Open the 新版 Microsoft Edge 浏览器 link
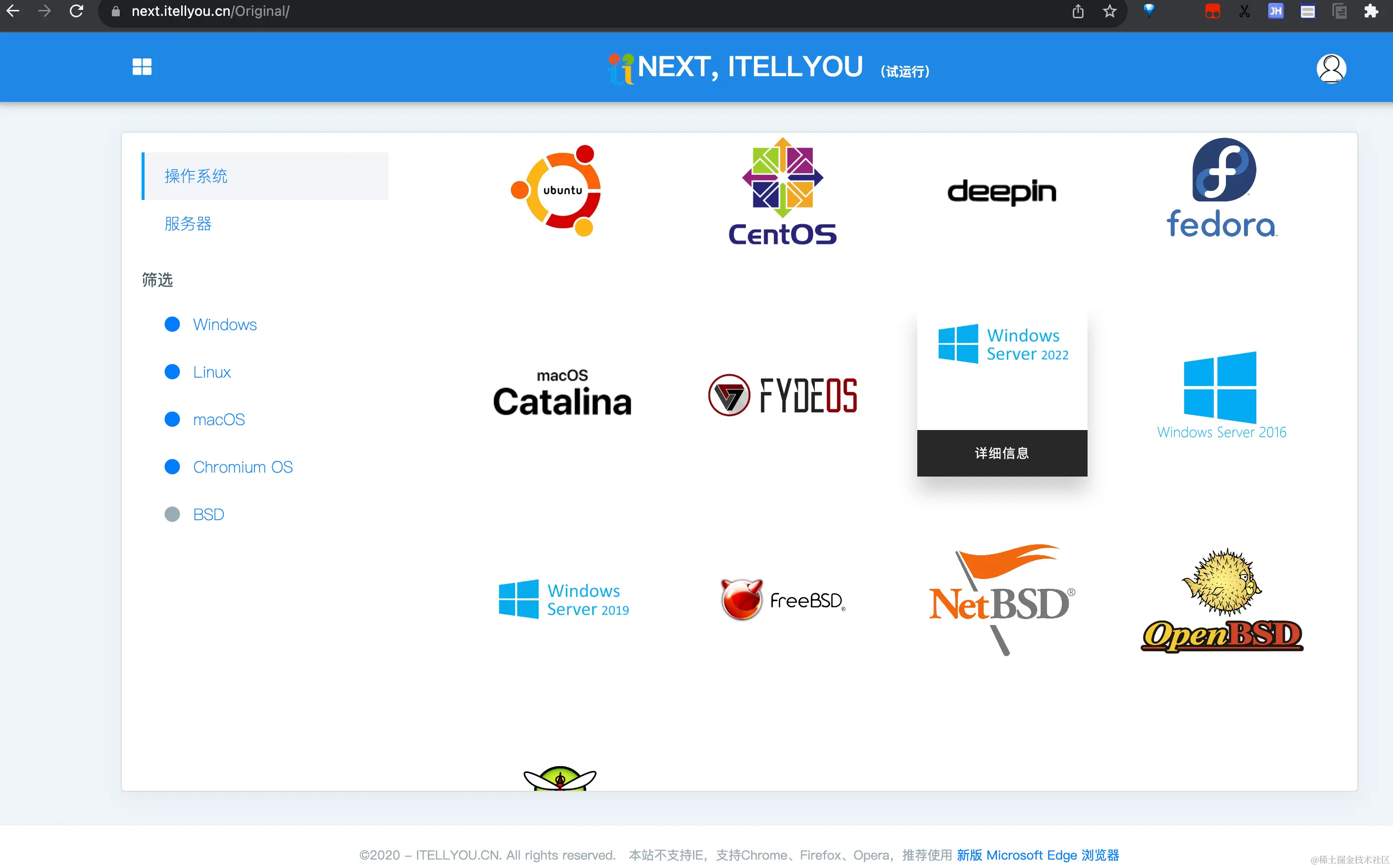This screenshot has height=868, width=1393. [1038, 855]
